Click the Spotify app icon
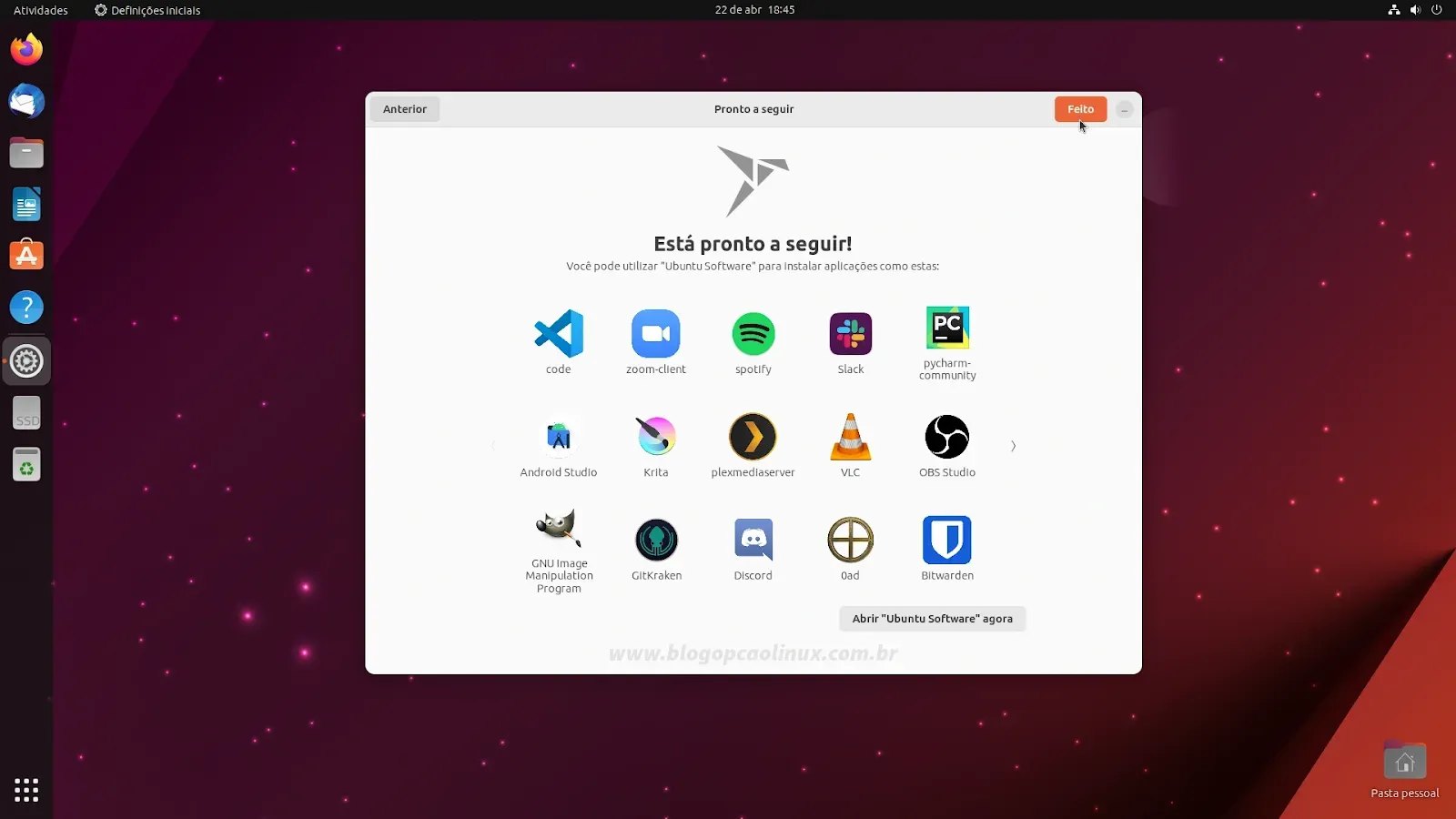The image size is (1456, 819). pyautogui.click(x=753, y=333)
